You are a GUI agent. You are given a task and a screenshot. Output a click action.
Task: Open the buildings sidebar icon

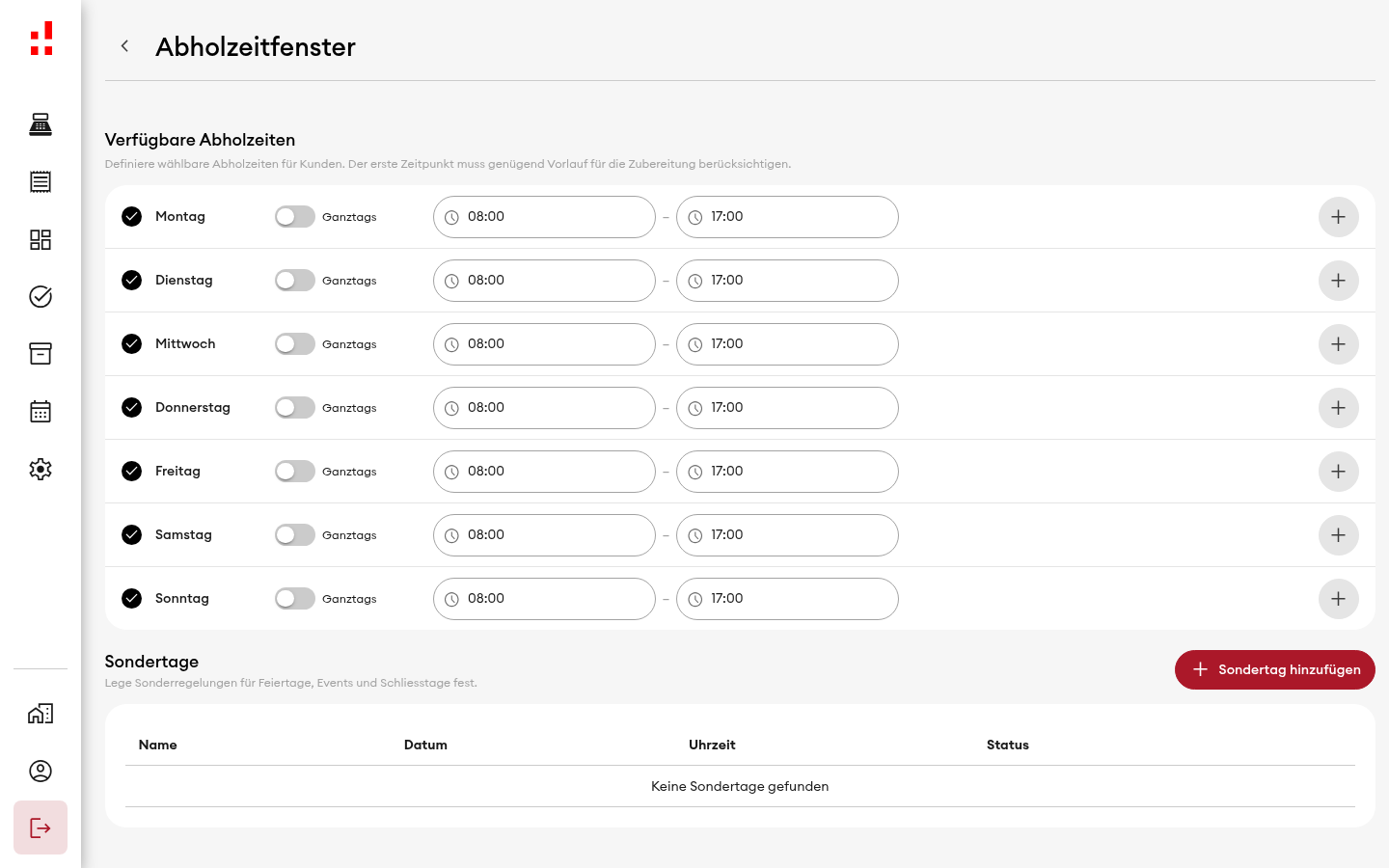tap(41, 714)
